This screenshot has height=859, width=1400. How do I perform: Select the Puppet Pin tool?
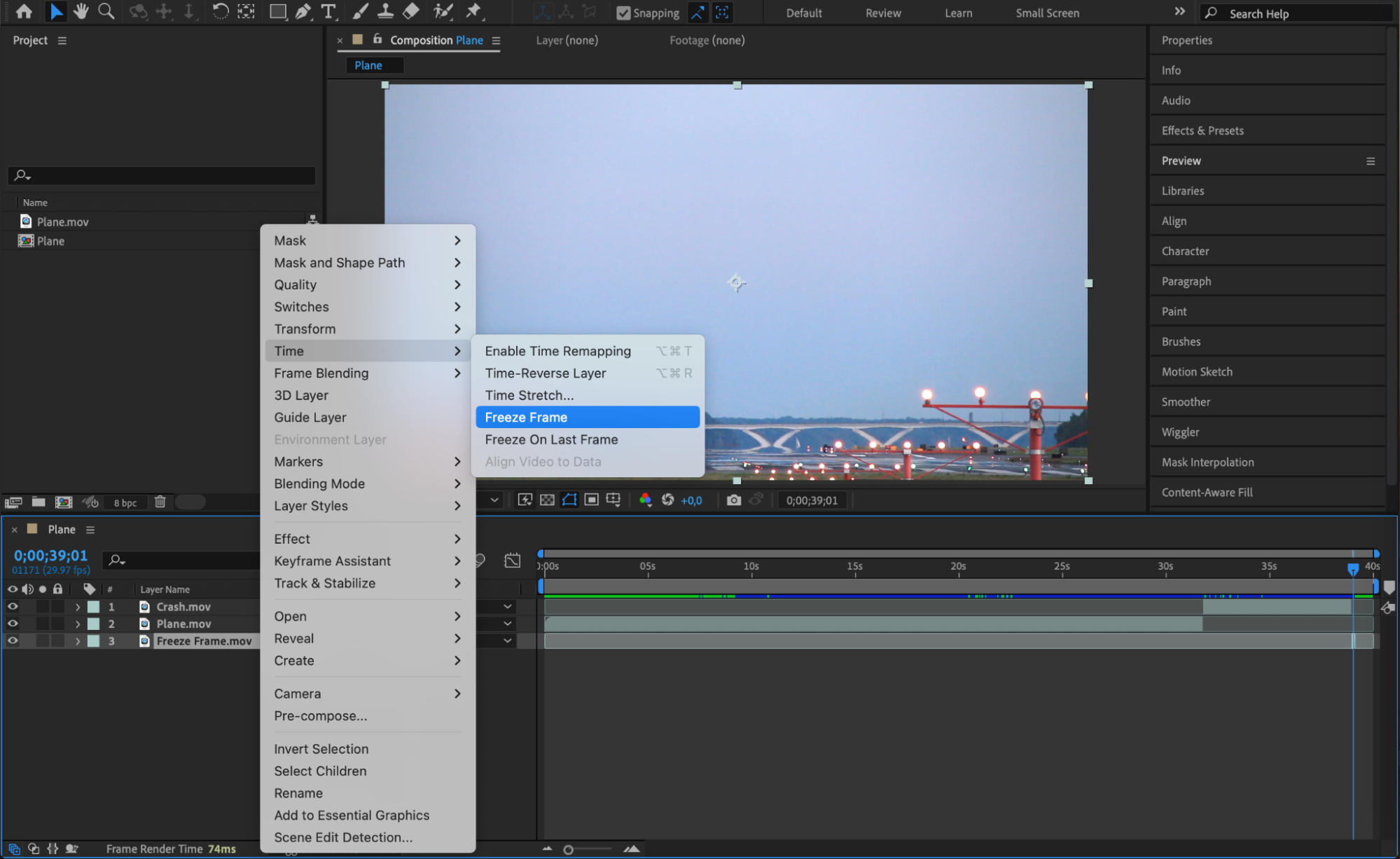(x=474, y=11)
